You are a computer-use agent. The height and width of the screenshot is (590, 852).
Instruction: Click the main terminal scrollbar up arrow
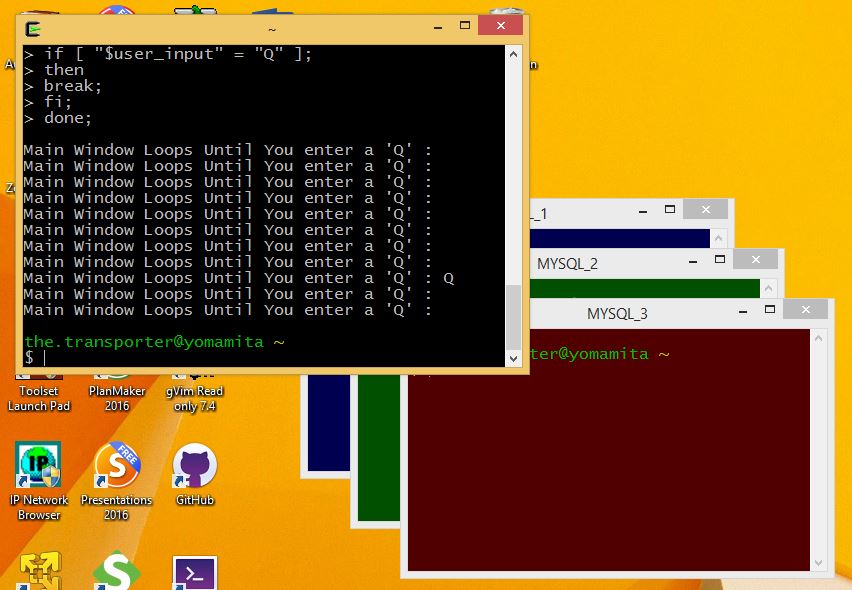pyautogui.click(x=513, y=54)
